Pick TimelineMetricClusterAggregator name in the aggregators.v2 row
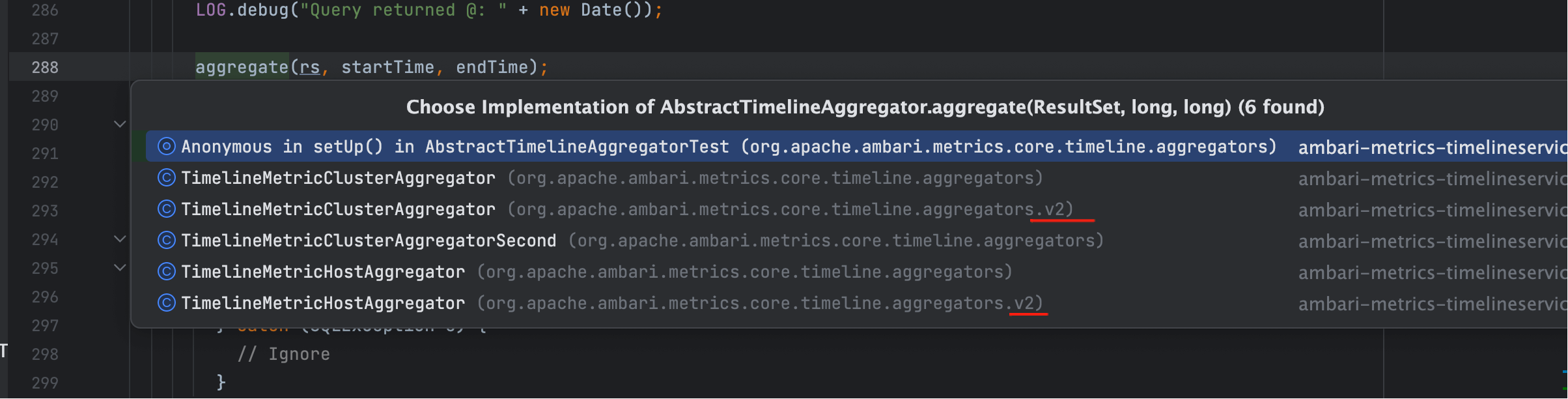The width and height of the screenshot is (1568, 399). click(338, 209)
